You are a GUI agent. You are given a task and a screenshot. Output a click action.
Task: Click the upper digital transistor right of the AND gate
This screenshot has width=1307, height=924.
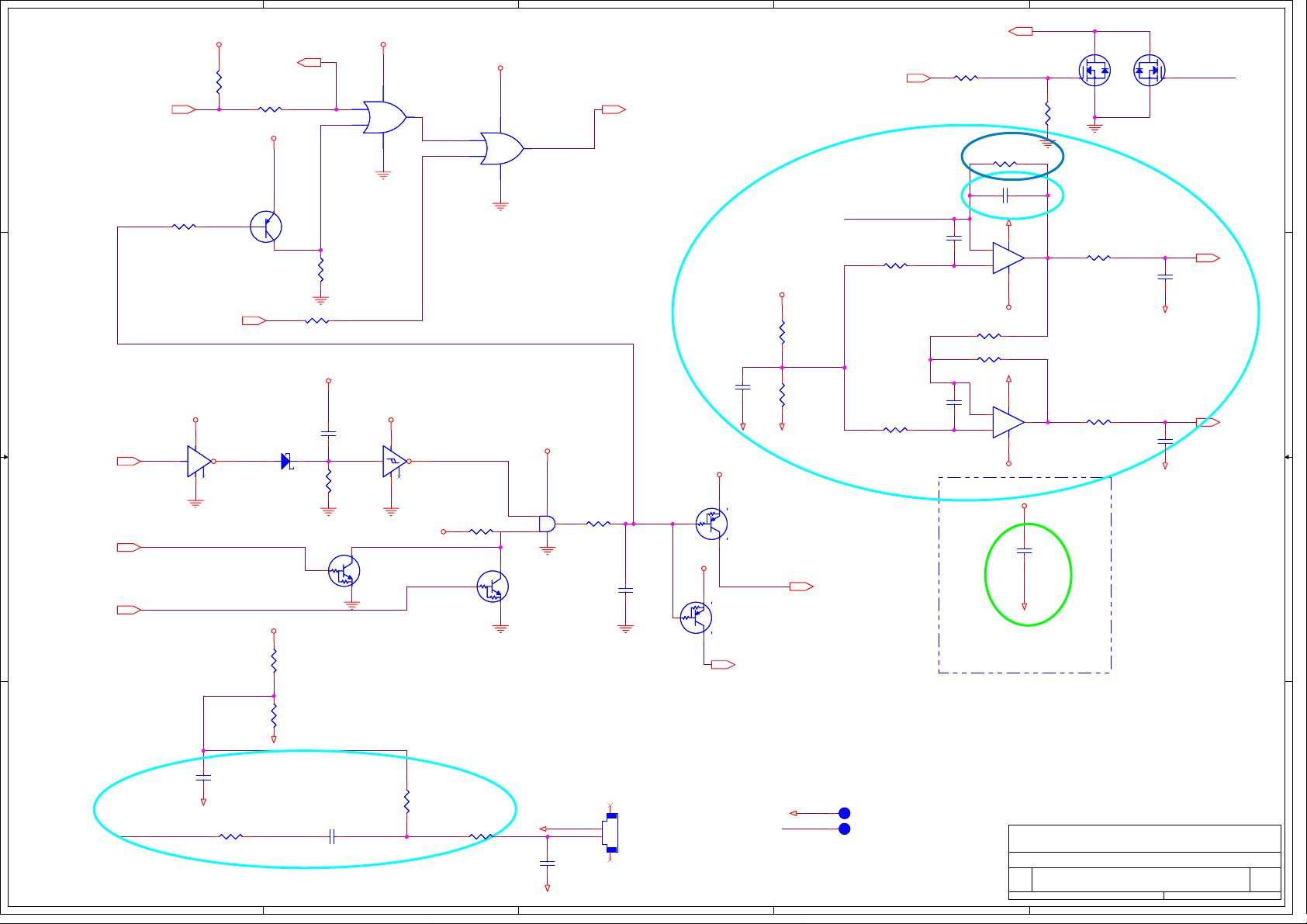711,524
